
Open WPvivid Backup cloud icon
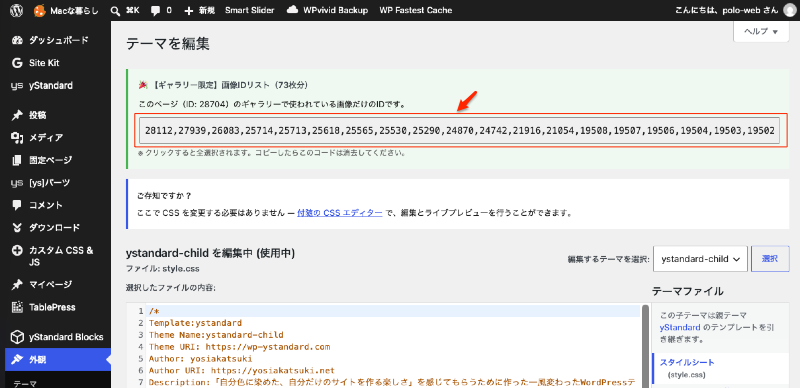[292, 10]
